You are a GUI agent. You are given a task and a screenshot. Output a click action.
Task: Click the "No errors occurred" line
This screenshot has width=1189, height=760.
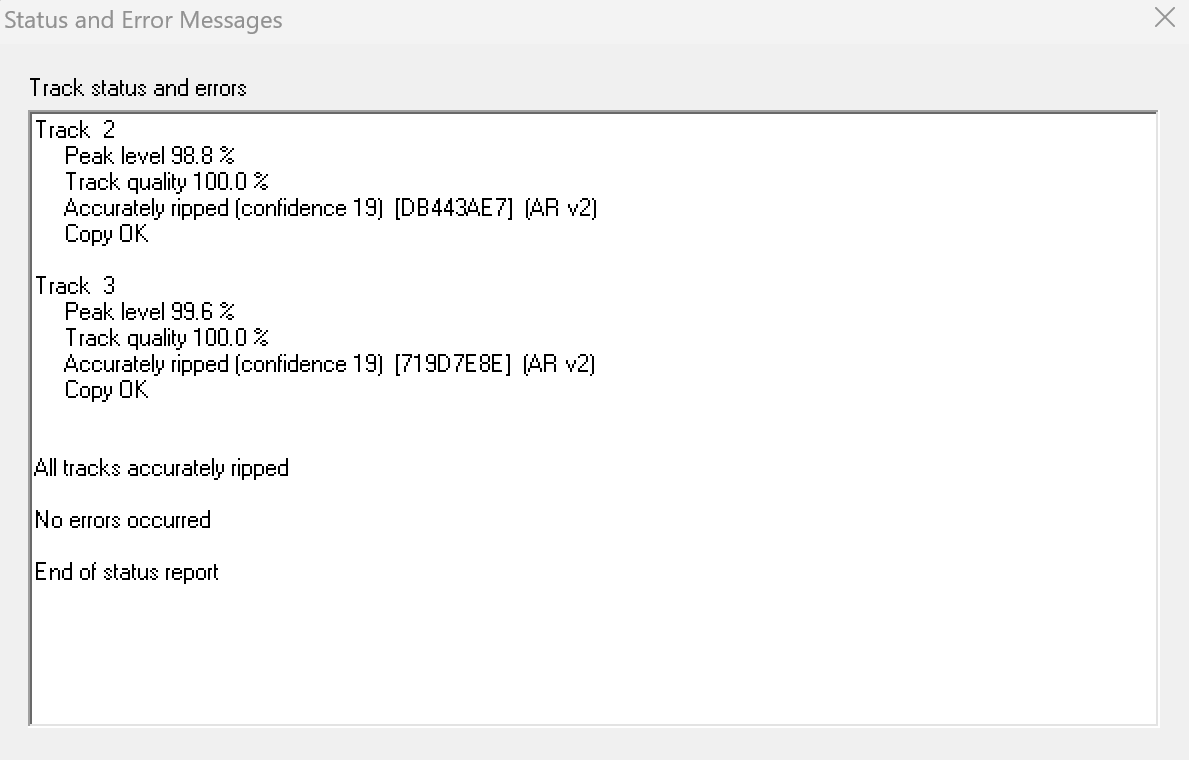point(122,520)
